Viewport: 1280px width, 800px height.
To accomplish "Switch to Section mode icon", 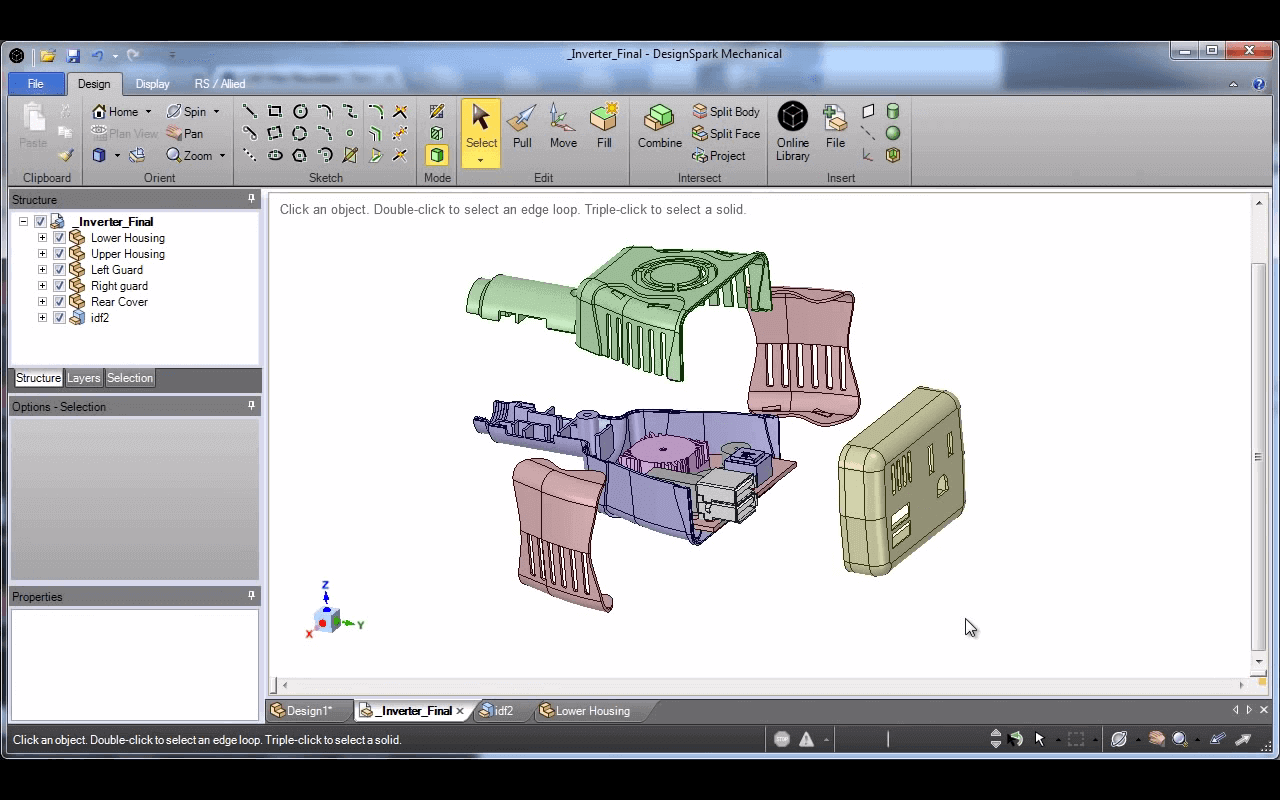I will point(437,133).
